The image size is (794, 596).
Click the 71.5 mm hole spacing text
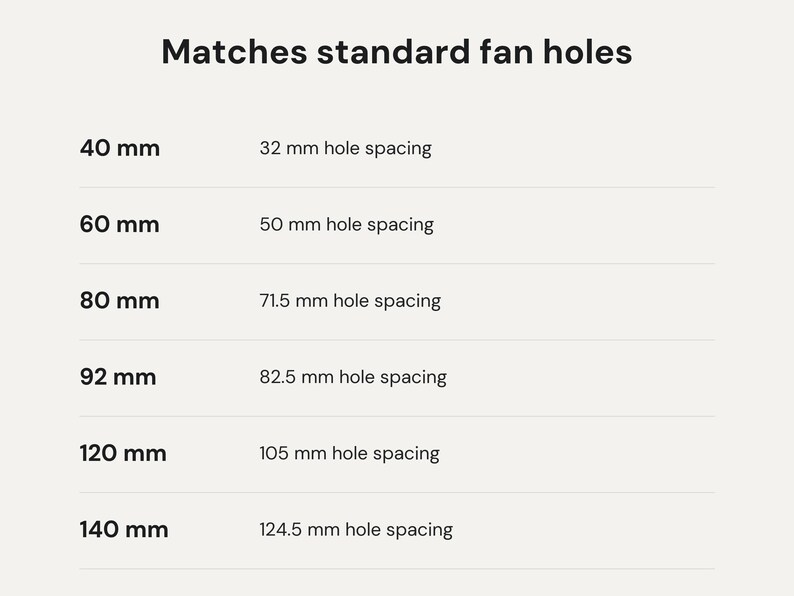pos(350,301)
